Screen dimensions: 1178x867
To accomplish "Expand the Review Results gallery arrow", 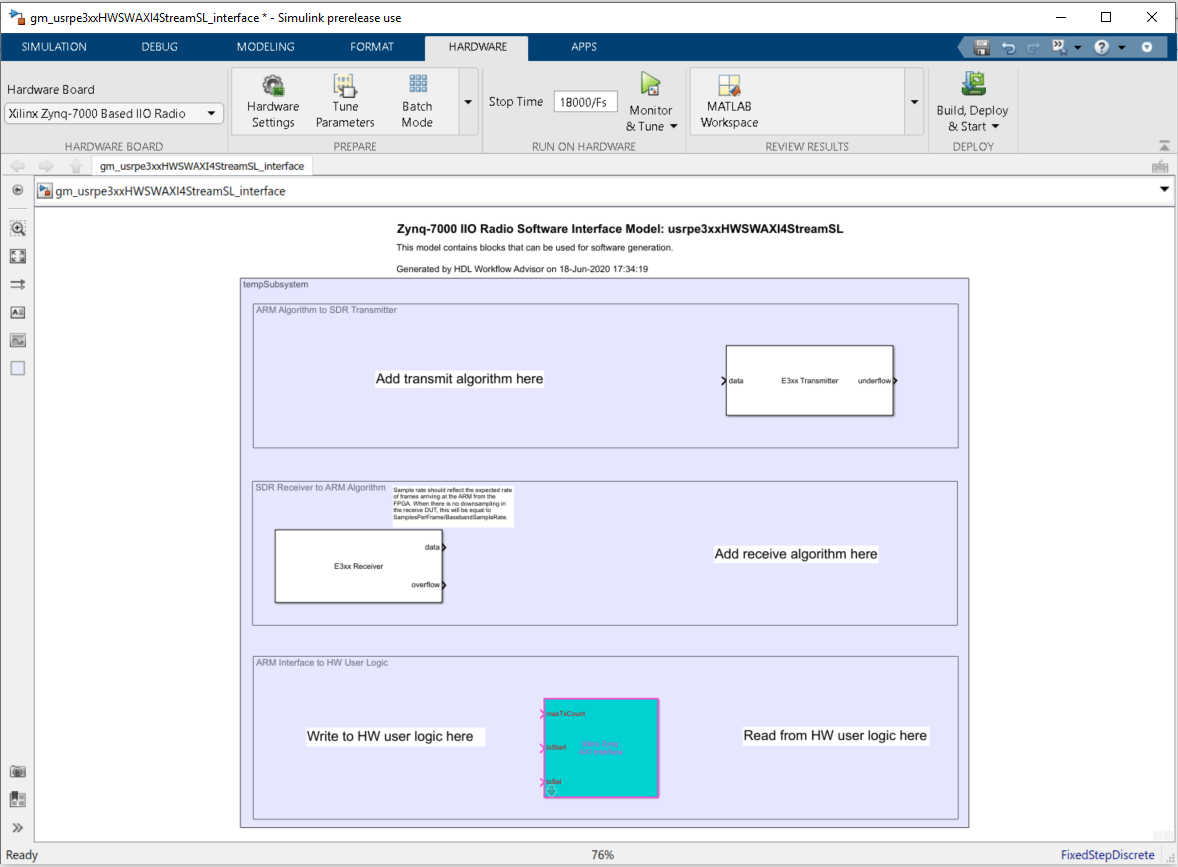I will 914,102.
